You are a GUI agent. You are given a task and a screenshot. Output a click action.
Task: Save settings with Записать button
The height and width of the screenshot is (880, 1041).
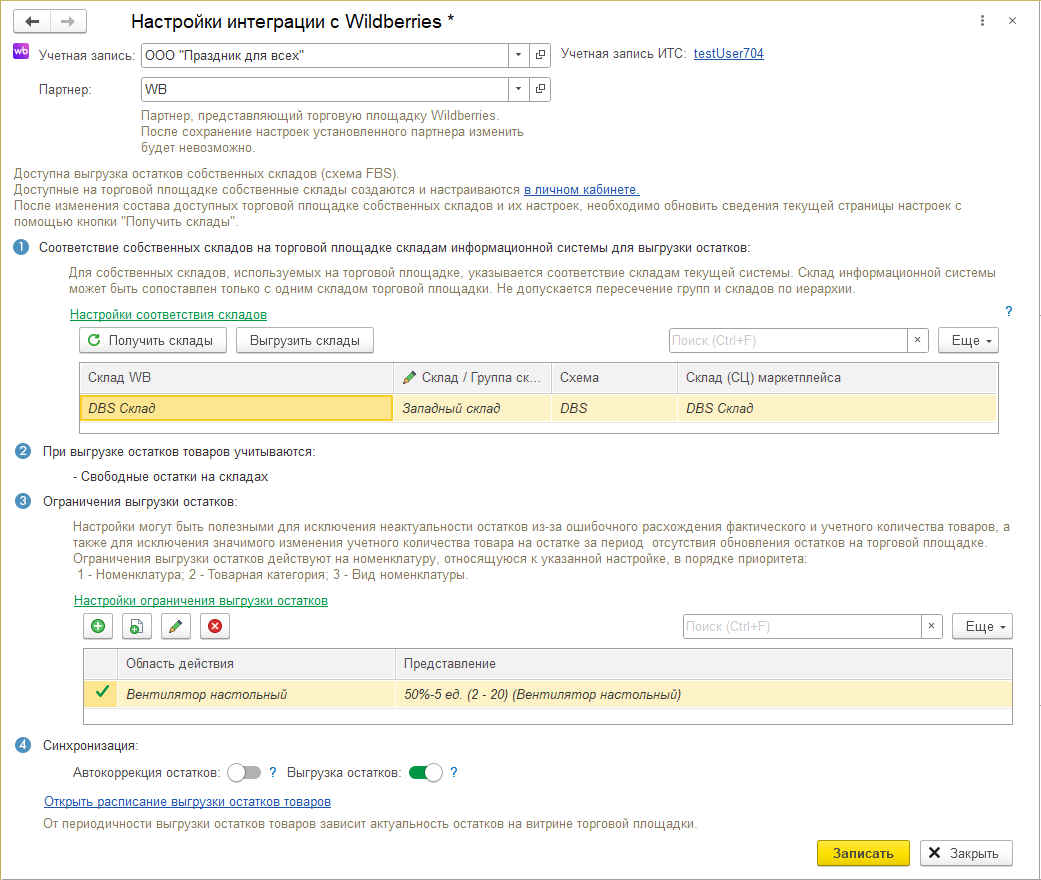tap(862, 853)
